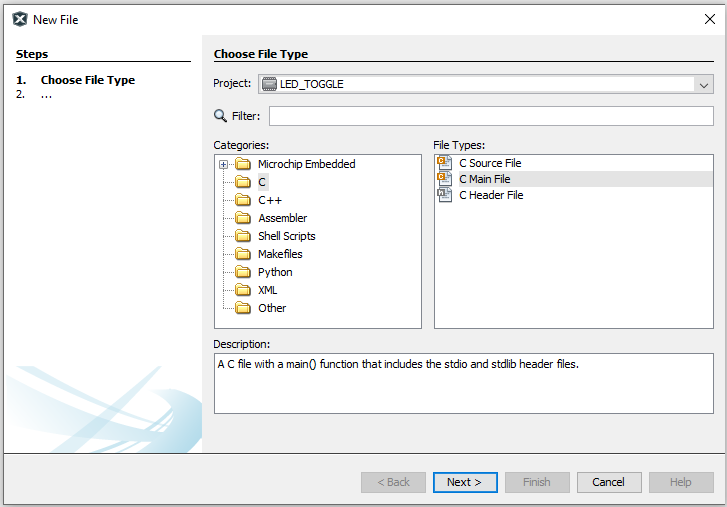Select the C++ category label
The width and height of the screenshot is (727, 507).
click(x=270, y=200)
